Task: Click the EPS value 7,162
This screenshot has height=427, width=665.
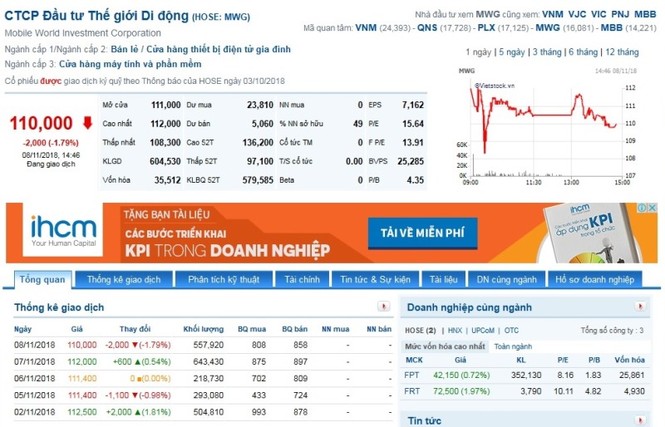Action: click(413, 105)
